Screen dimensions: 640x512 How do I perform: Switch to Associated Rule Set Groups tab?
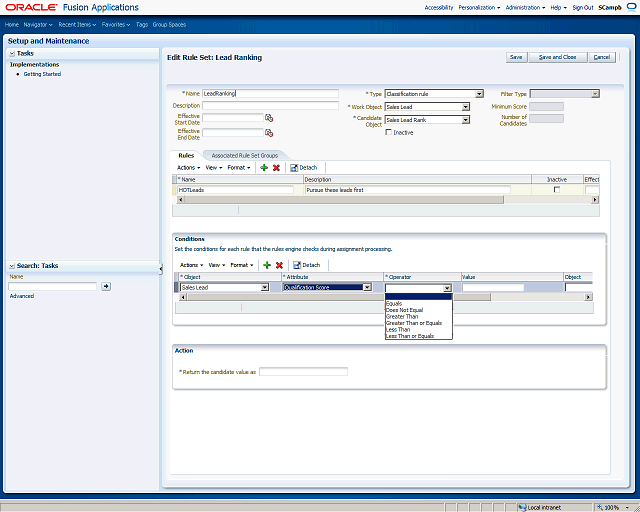tap(244, 156)
